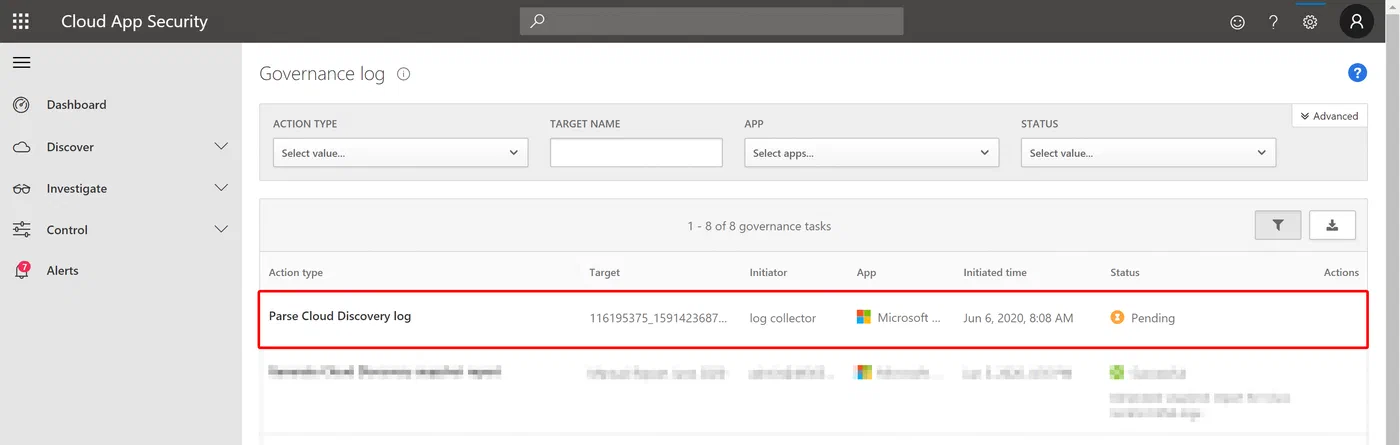Click the Alerts bell icon
Viewport: 1400px width, 445px height.
(x=21, y=271)
